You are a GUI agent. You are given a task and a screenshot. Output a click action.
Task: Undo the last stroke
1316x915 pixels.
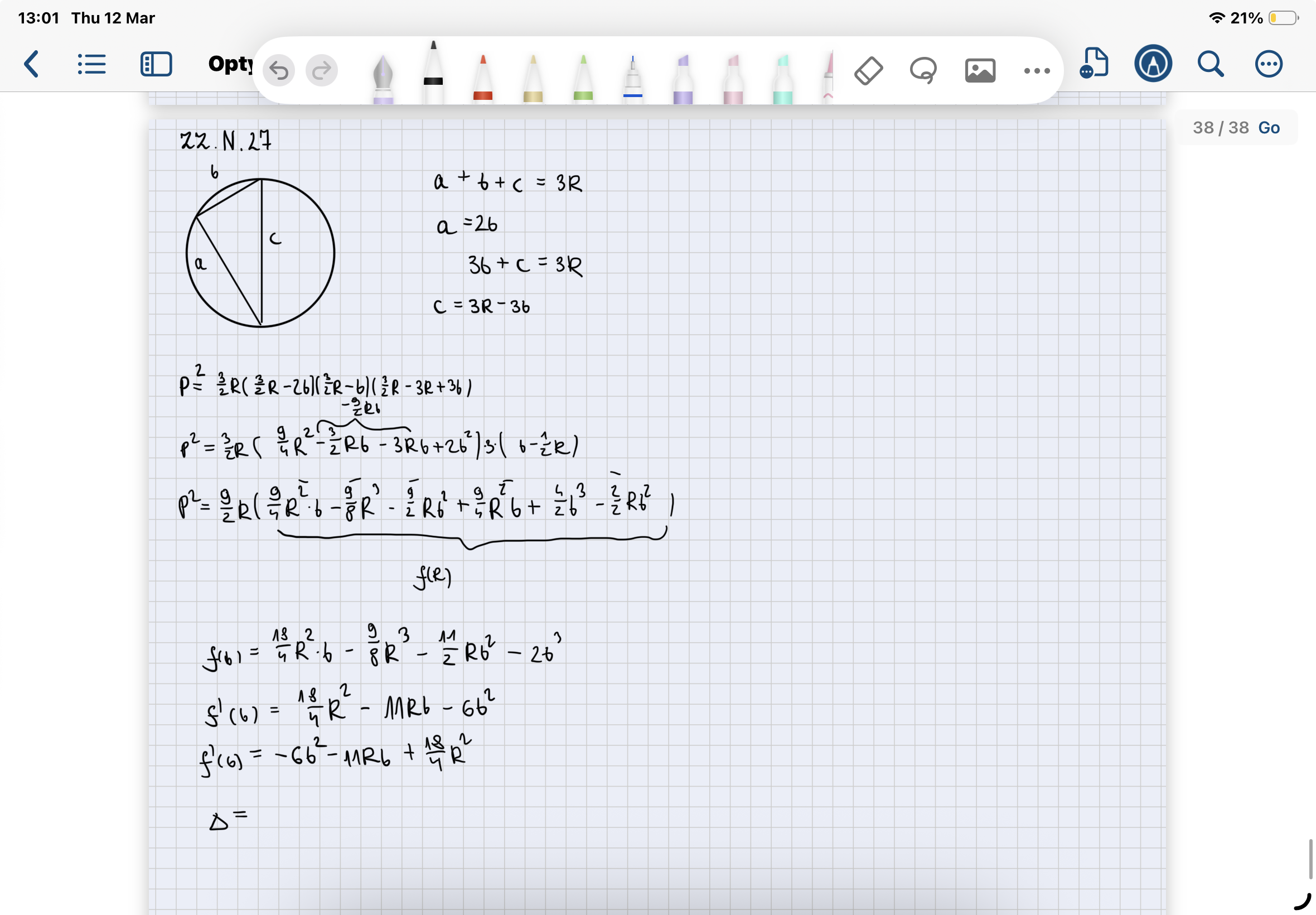[x=279, y=70]
